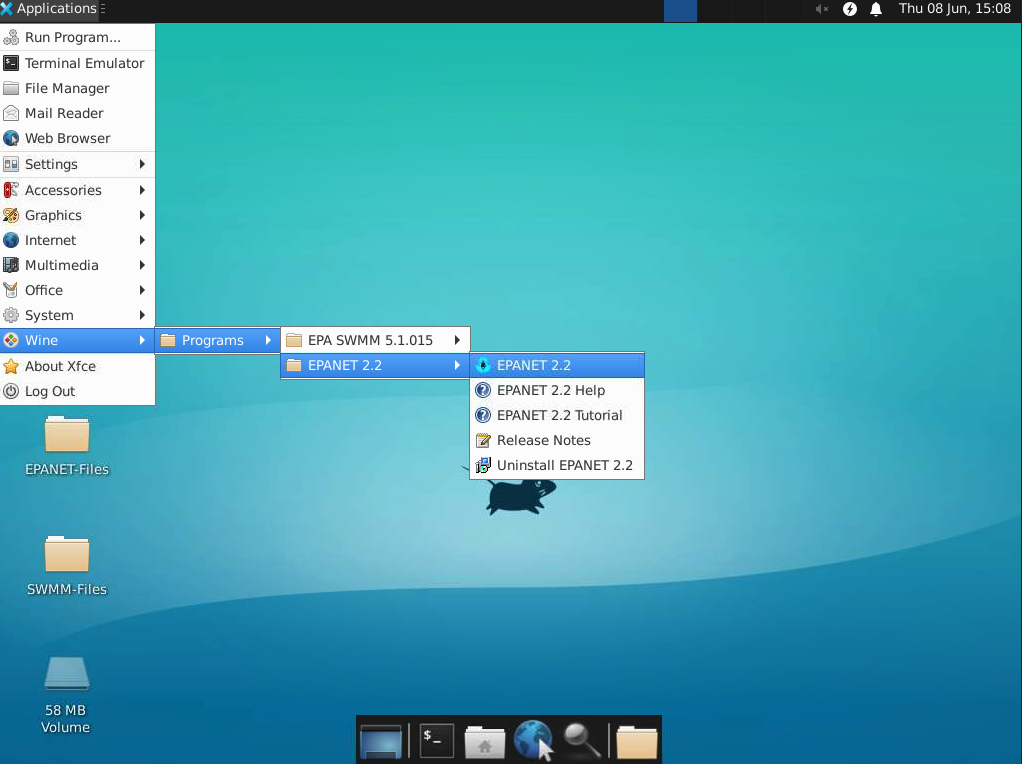Click Log Out menu entry
Screen dimensions: 1022x764
pos(77,391)
